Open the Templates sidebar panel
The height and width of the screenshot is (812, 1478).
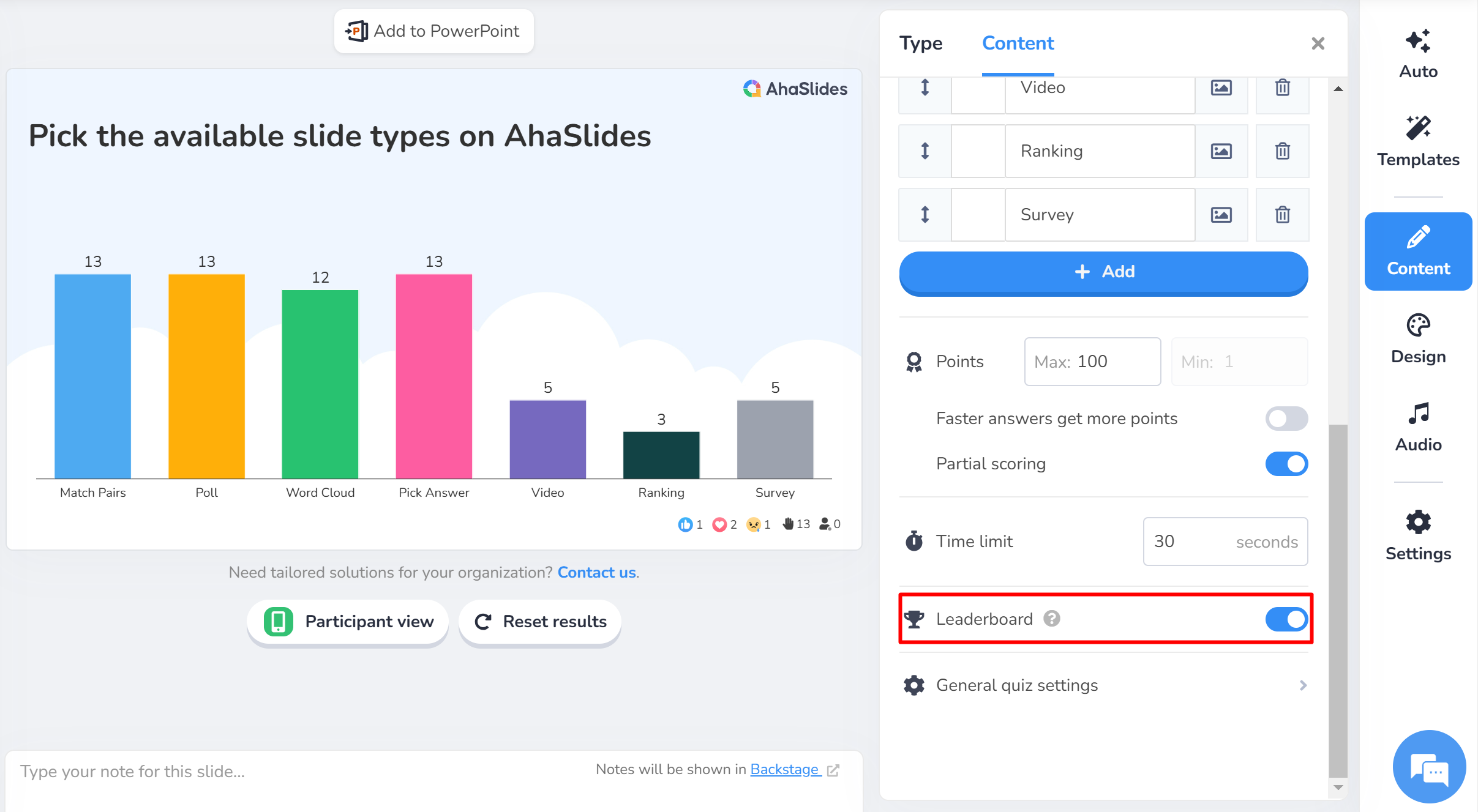(1418, 142)
